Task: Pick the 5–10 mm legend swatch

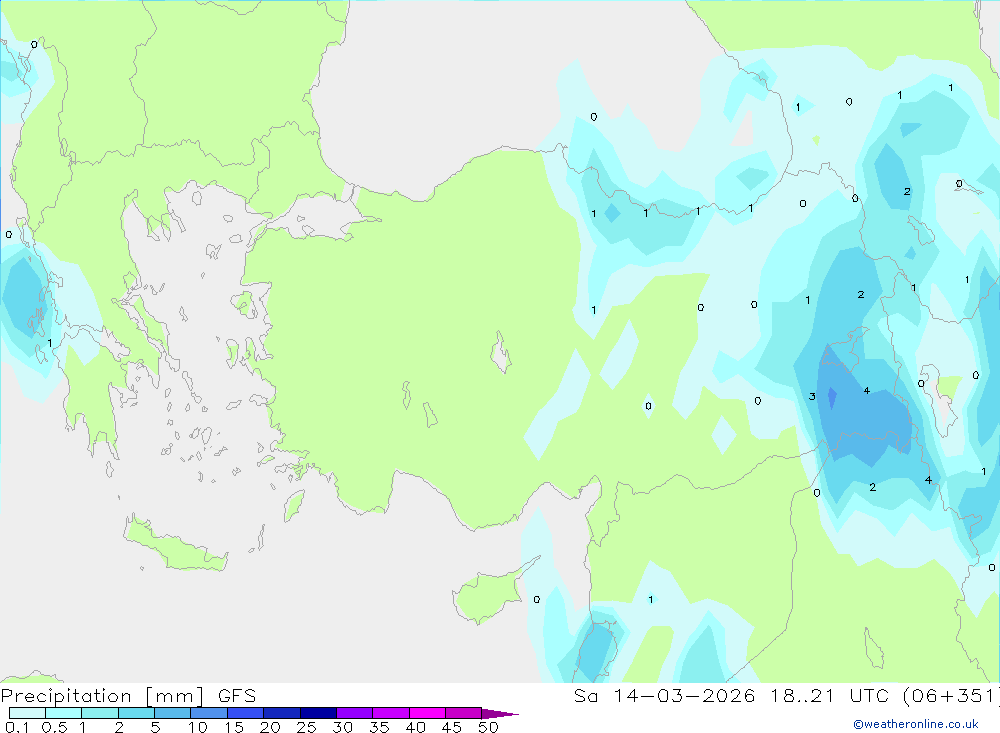Action: pyautogui.click(x=173, y=713)
